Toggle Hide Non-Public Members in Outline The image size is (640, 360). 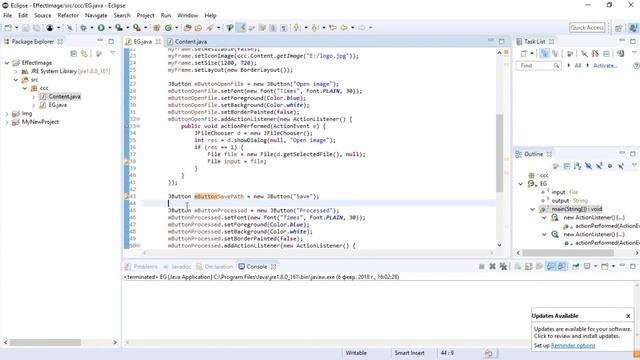point(610,166)
